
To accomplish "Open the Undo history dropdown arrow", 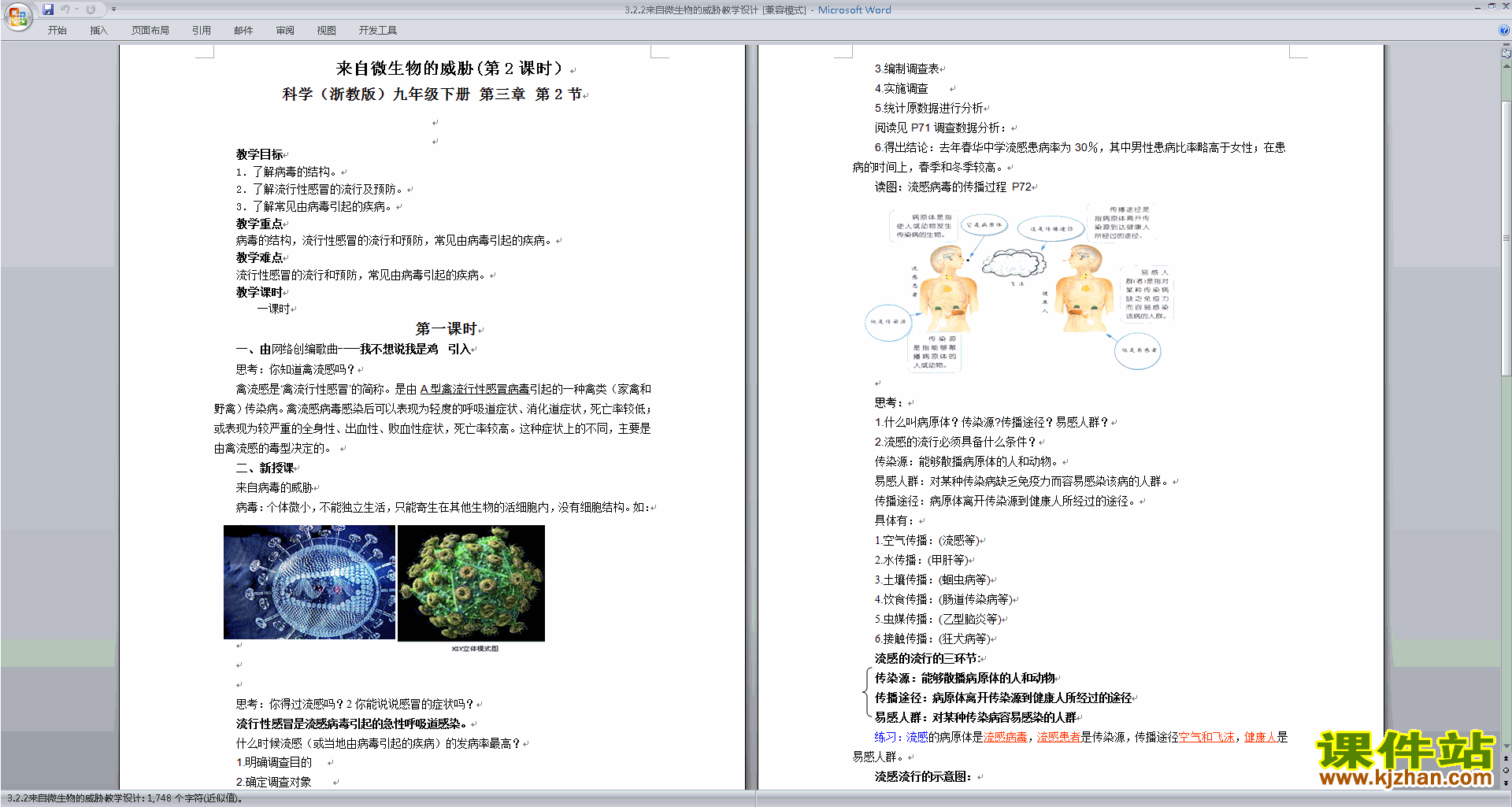I will tap(76, 9).
